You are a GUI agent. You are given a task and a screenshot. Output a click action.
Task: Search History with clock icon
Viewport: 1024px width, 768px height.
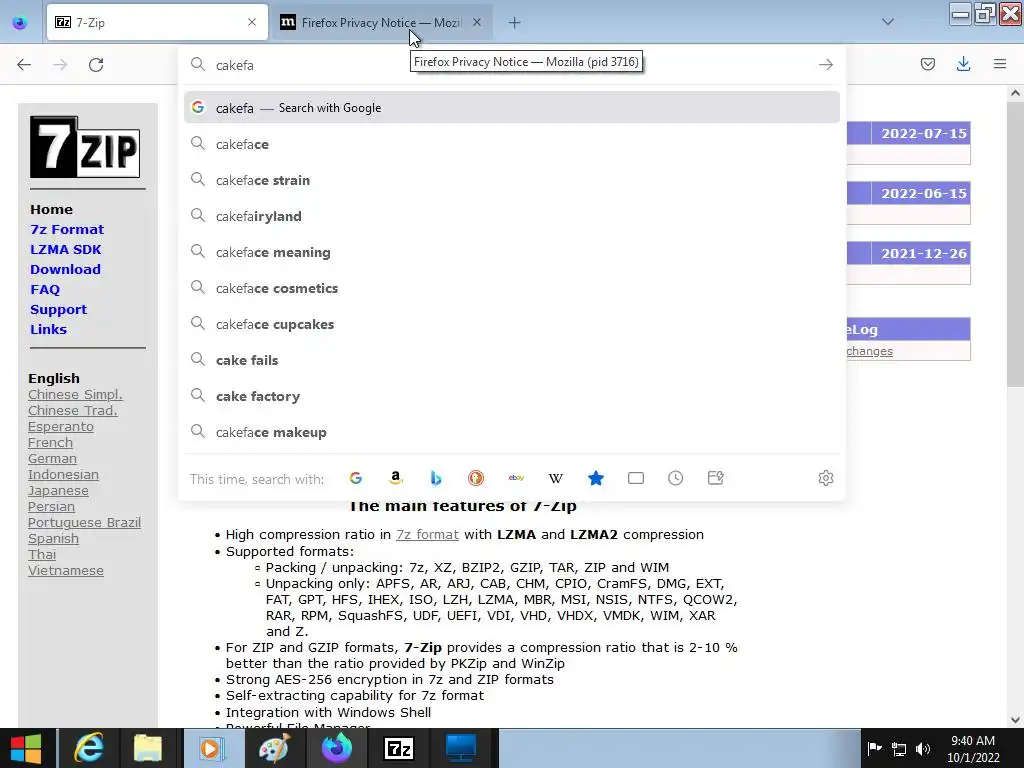coord(675,478)
